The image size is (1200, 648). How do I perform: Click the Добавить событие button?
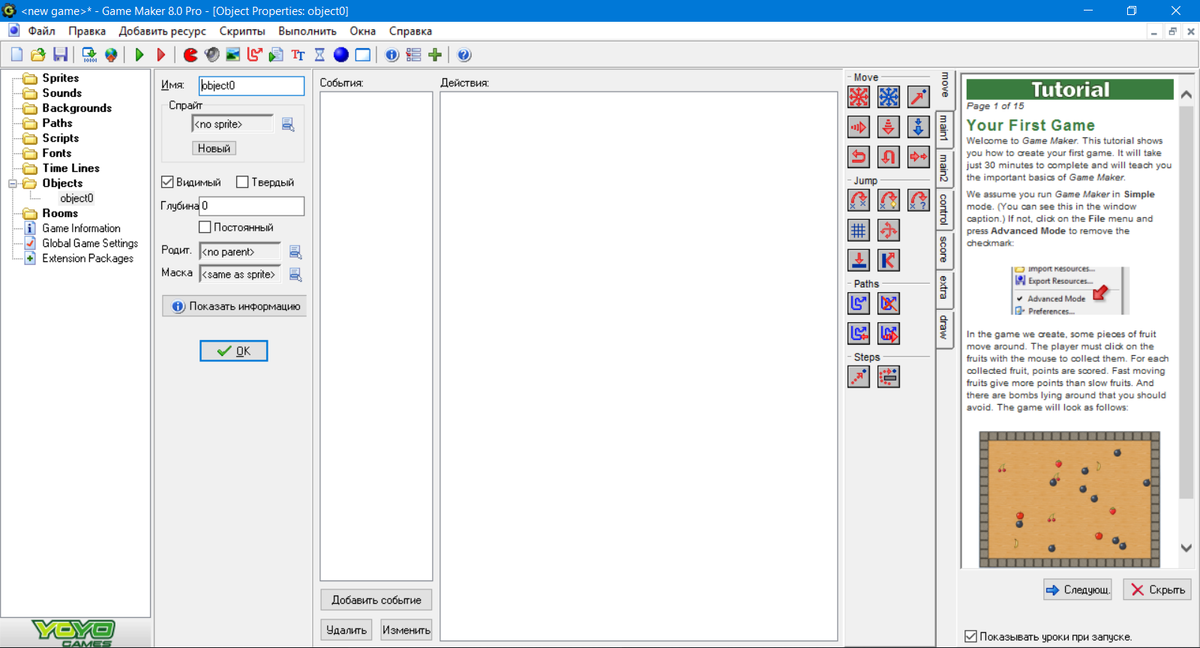pos(377,600)
